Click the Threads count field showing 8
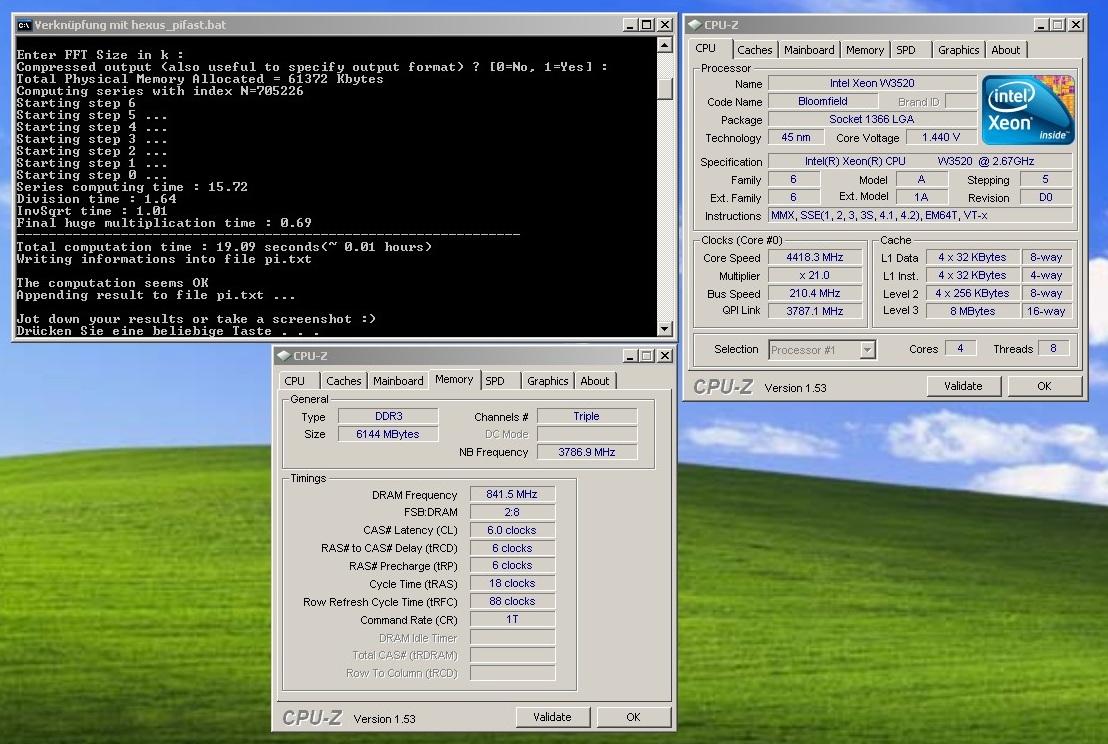 point(1053,348)
